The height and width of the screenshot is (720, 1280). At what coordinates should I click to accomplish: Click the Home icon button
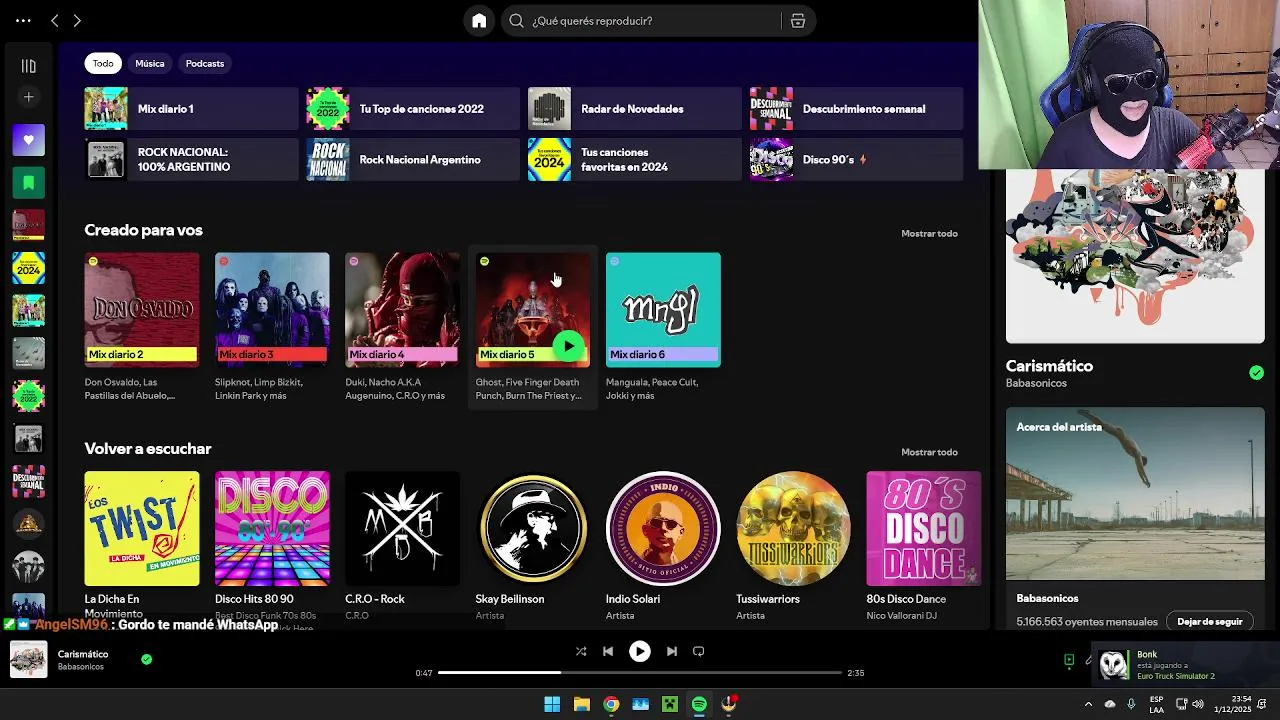(x=479, y=20)
